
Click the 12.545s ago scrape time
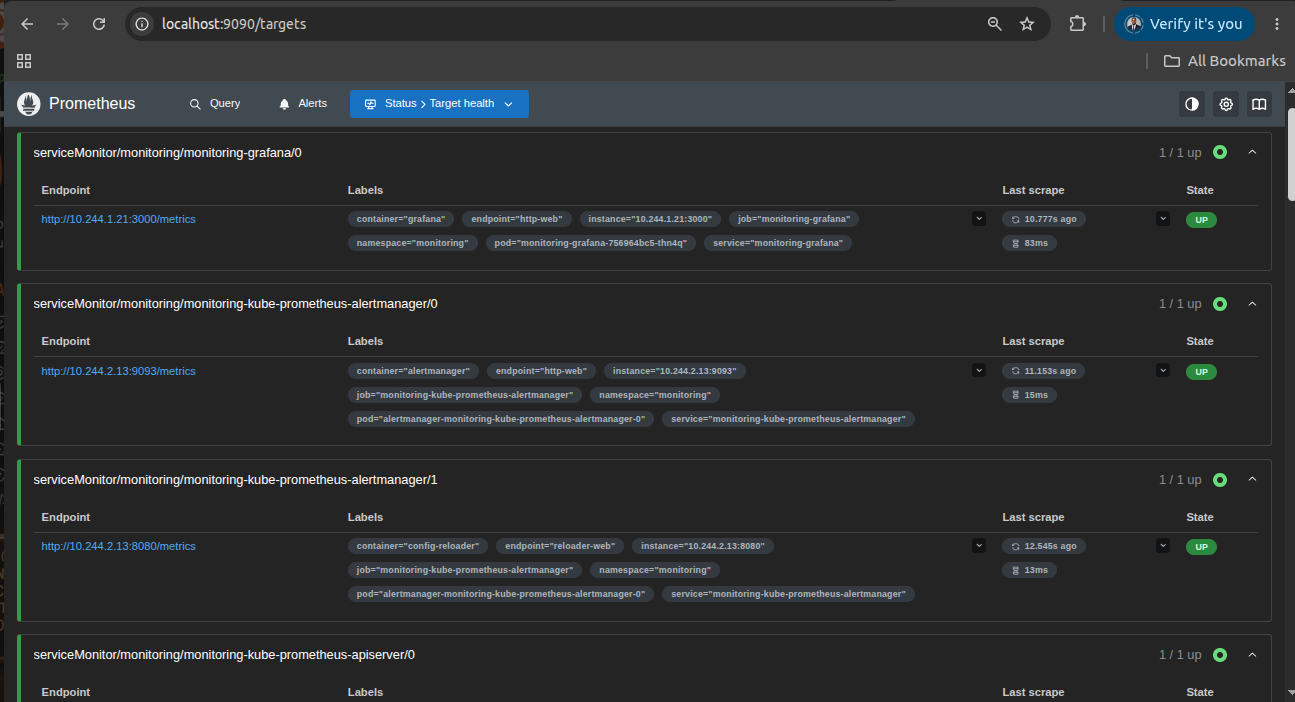(x=1044, y=546)
